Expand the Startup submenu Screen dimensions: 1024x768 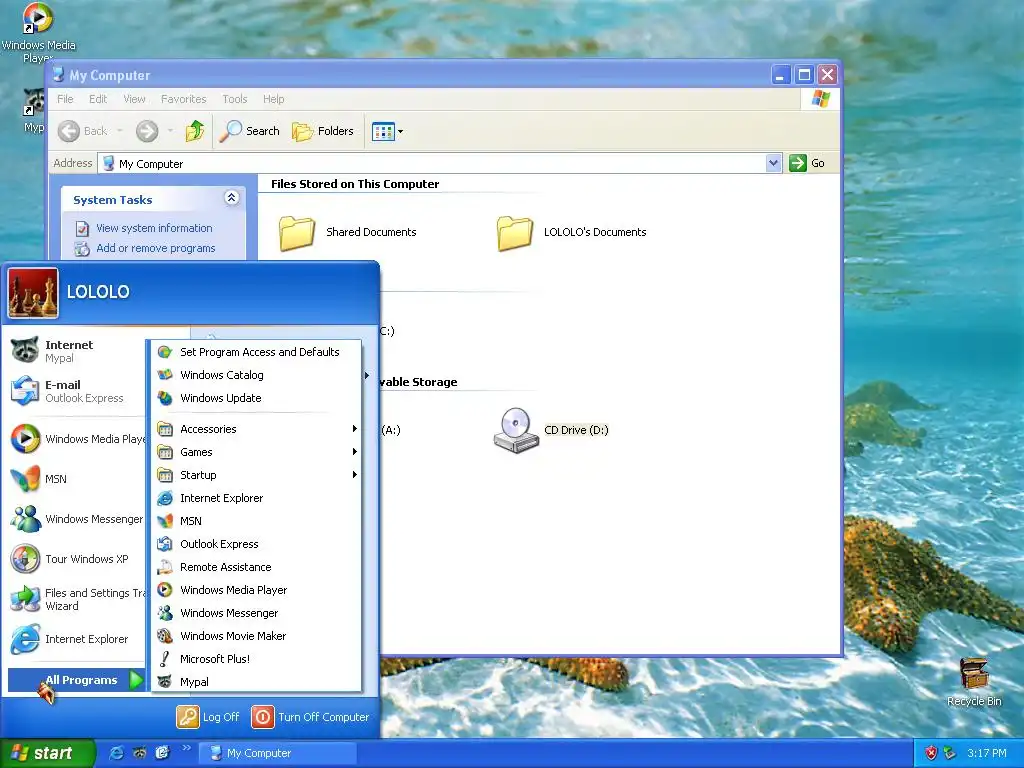click(257, 475)
